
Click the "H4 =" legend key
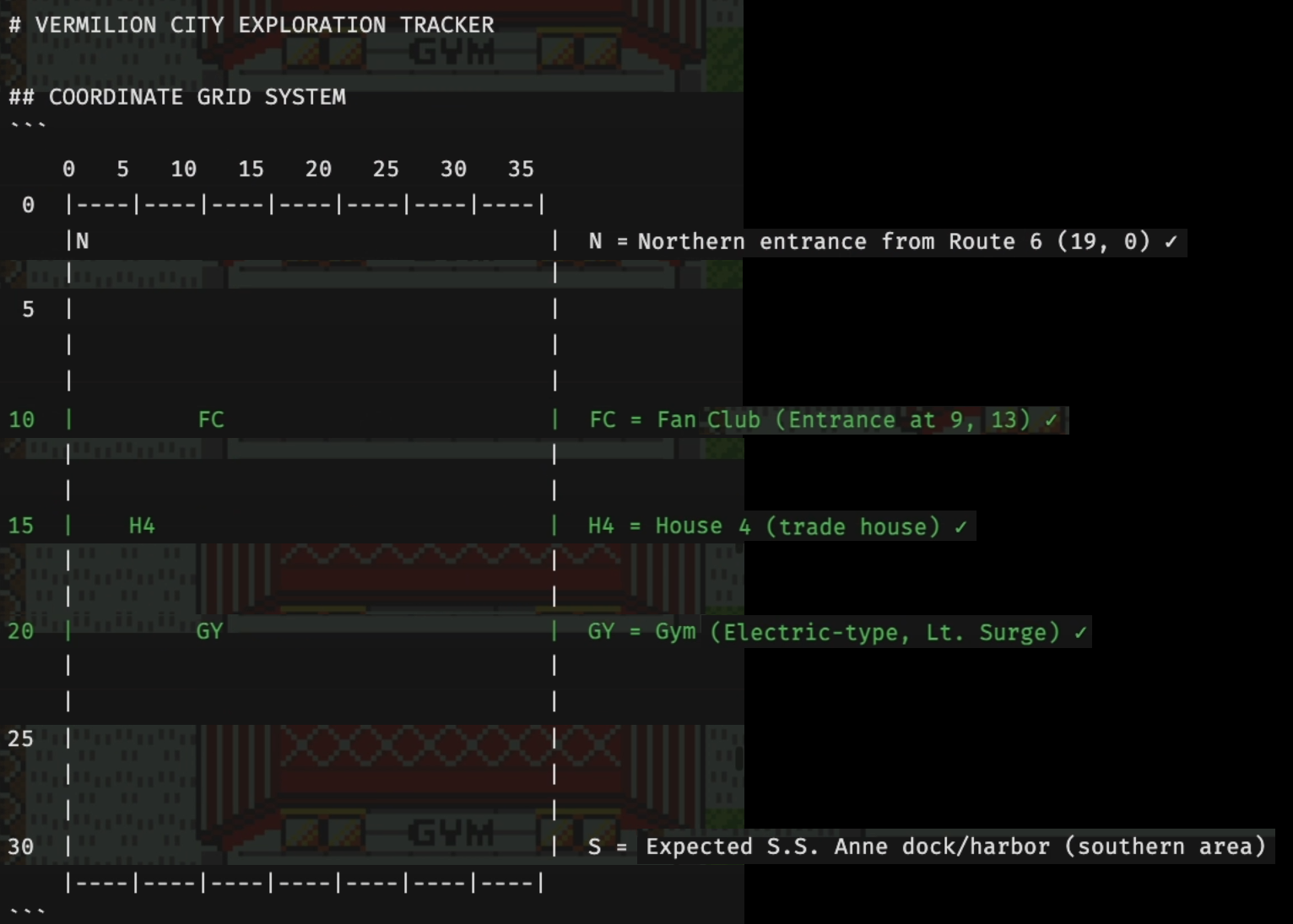[614, 527]
